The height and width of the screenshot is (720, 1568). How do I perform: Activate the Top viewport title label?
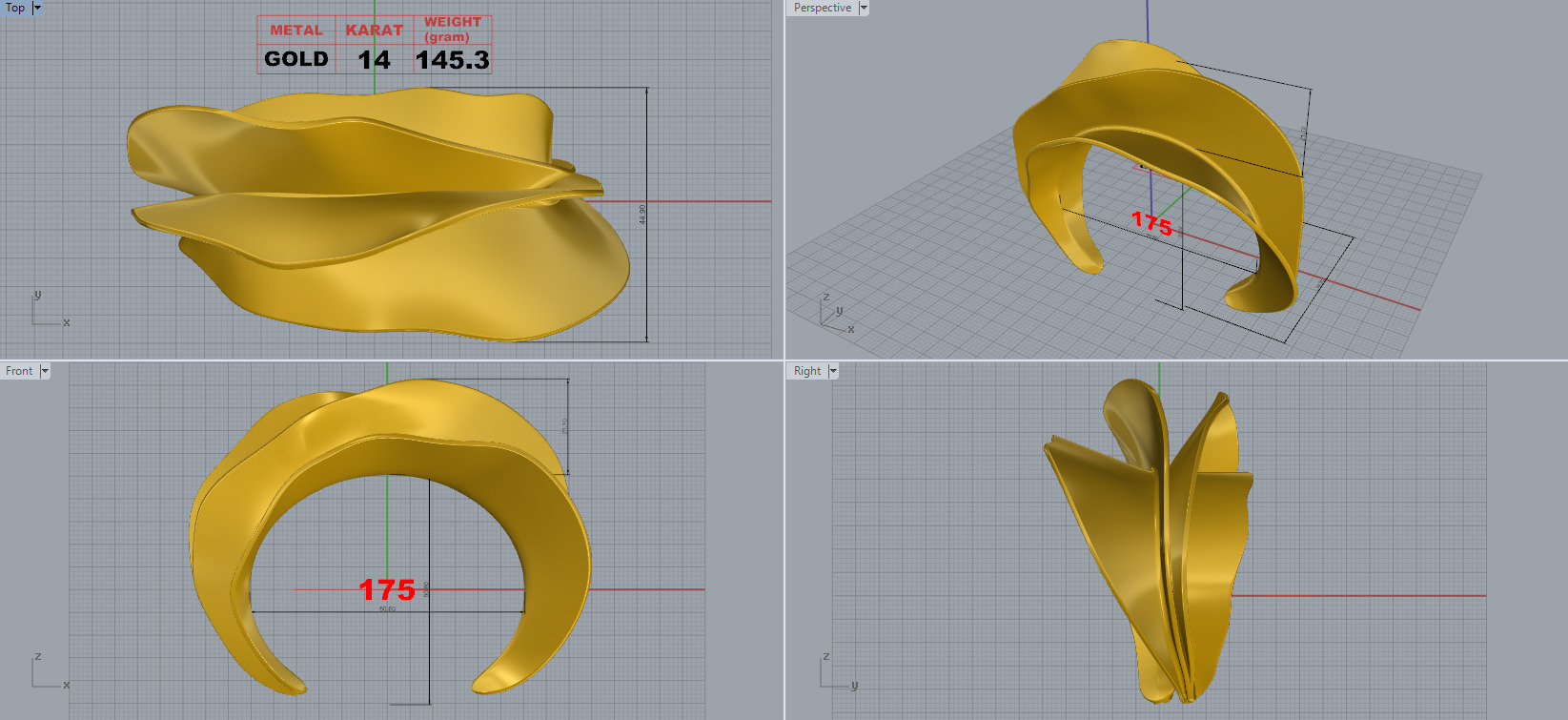[15, 8]
